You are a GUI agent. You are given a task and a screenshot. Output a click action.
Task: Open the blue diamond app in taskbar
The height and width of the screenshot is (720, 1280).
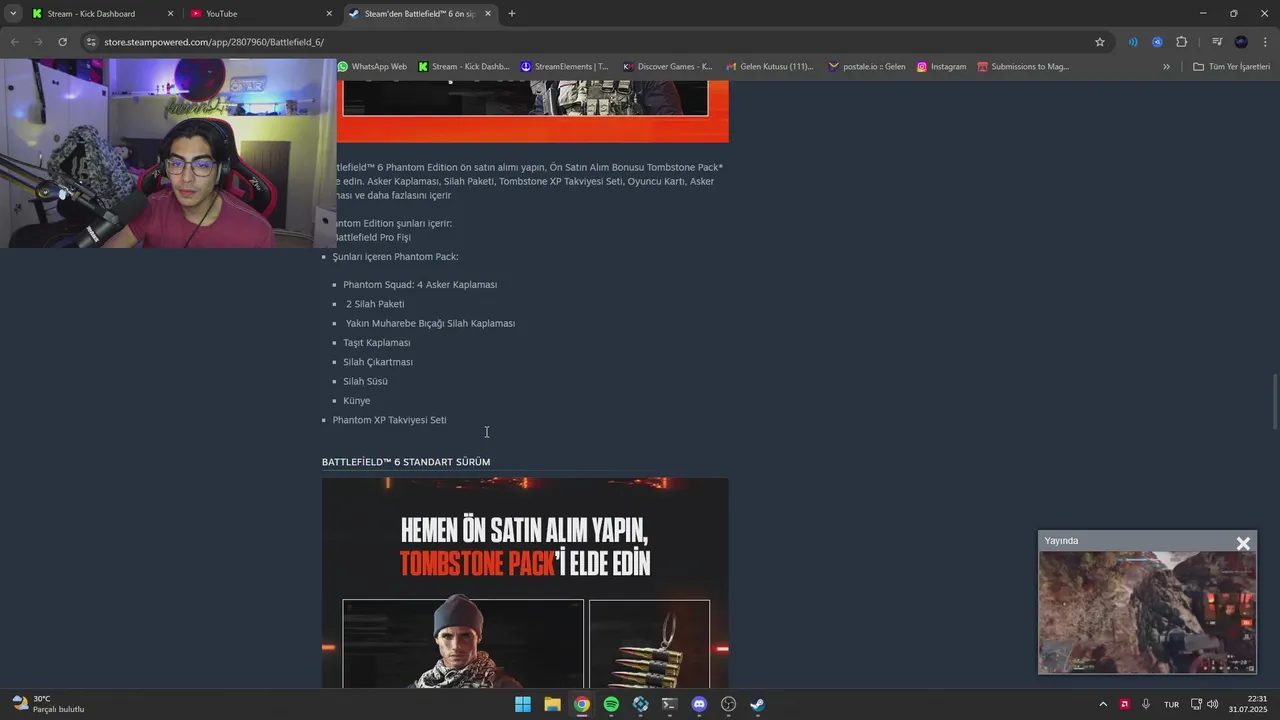pyautogui.click(x=640, y=704)
